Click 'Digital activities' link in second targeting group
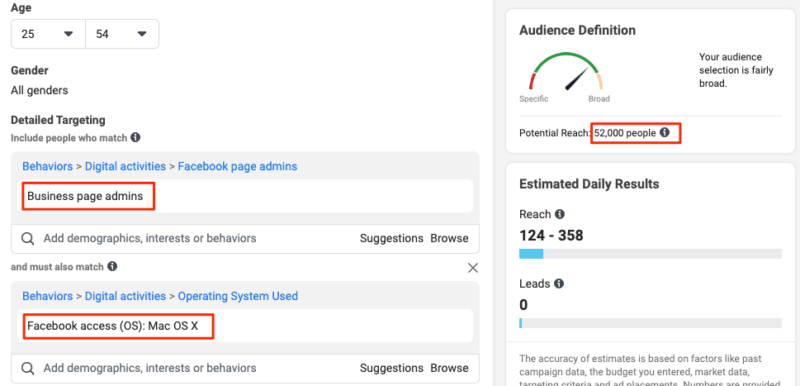 coord(125,296)
